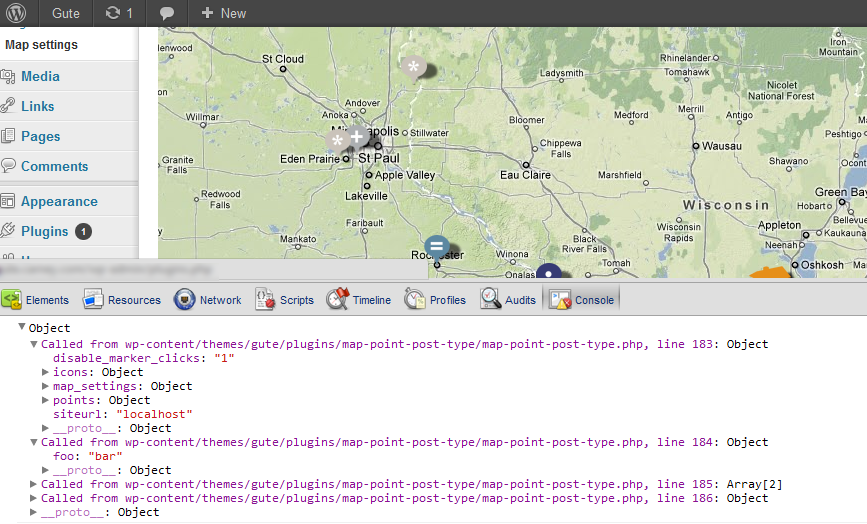Click the disable_marker_clicks value "1"

pos(224,358)
